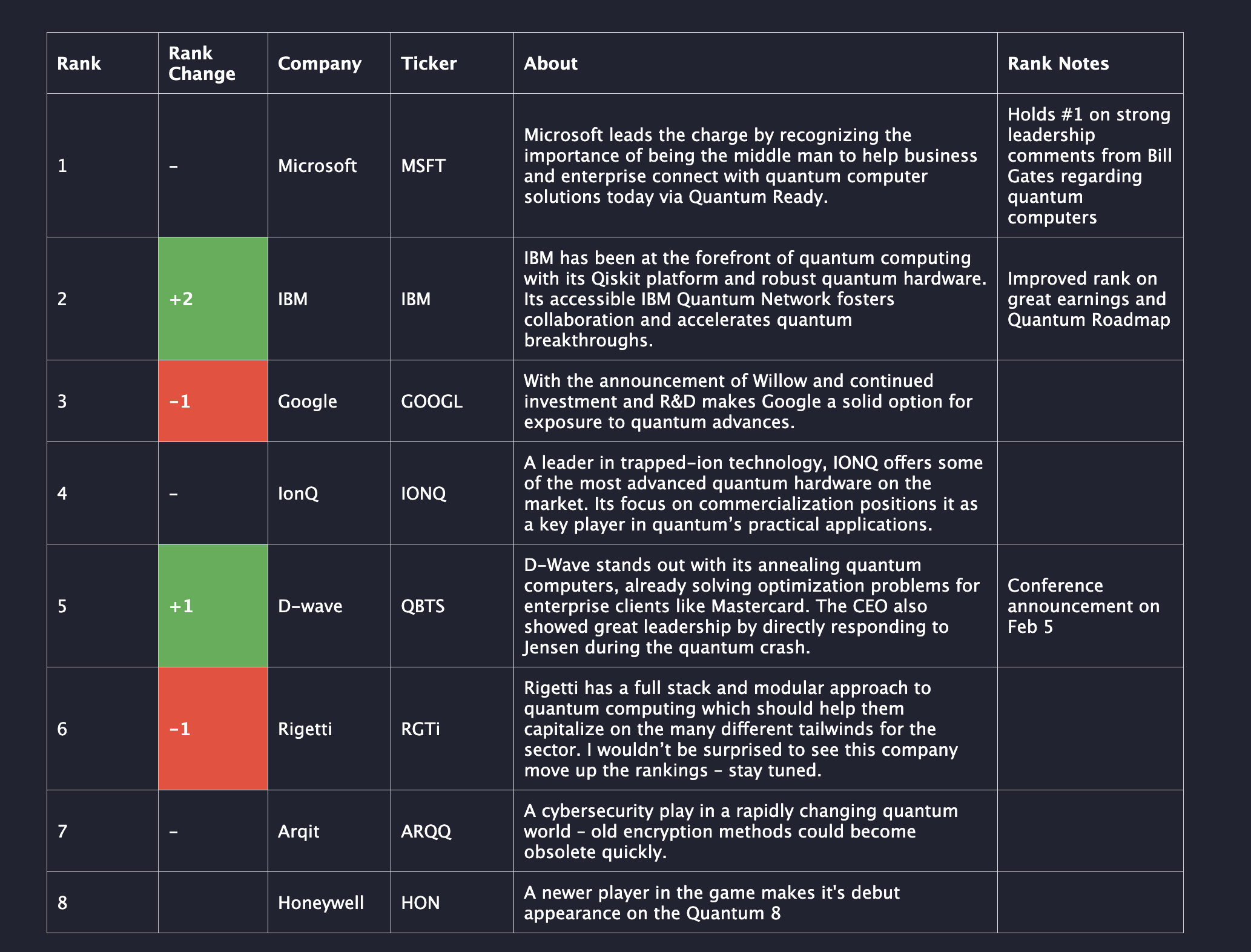Select Rigetti's red -1 rank change cell
The image size is (1251, 952).
pyautogui.click(x=213, y=729)
